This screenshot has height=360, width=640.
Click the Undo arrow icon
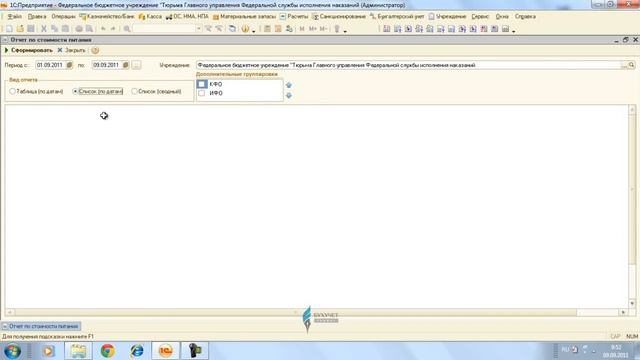(x=103, y=29)
